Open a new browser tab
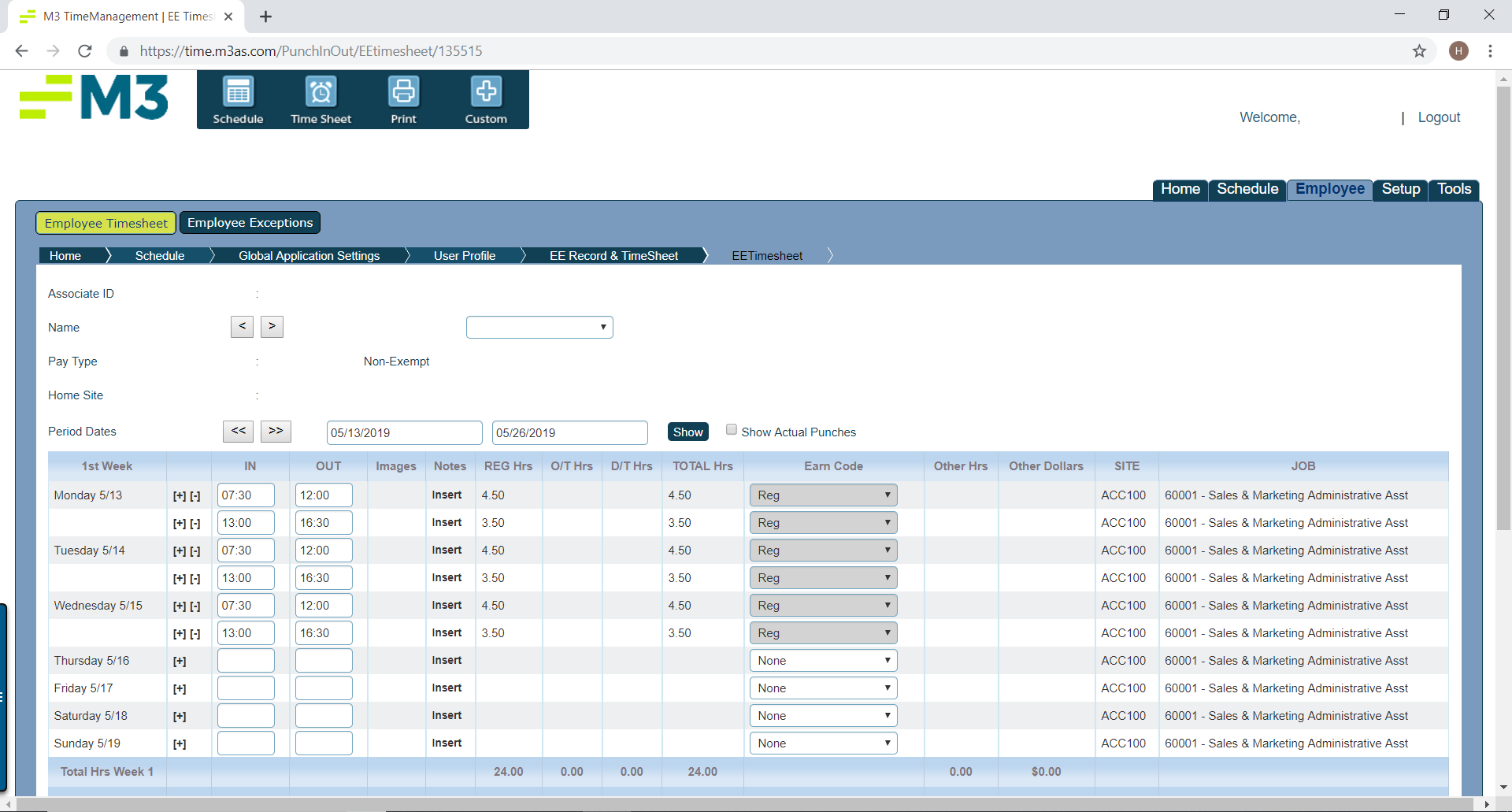 266,17
